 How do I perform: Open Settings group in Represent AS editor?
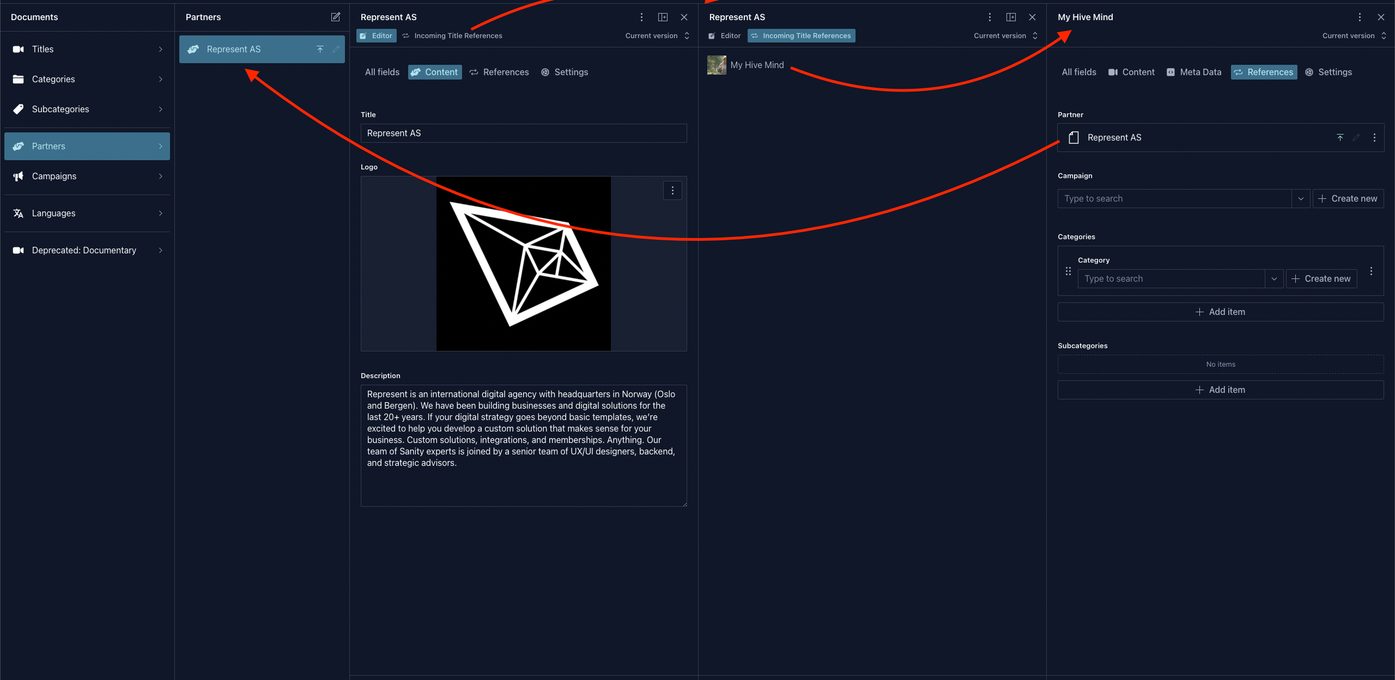564,72
